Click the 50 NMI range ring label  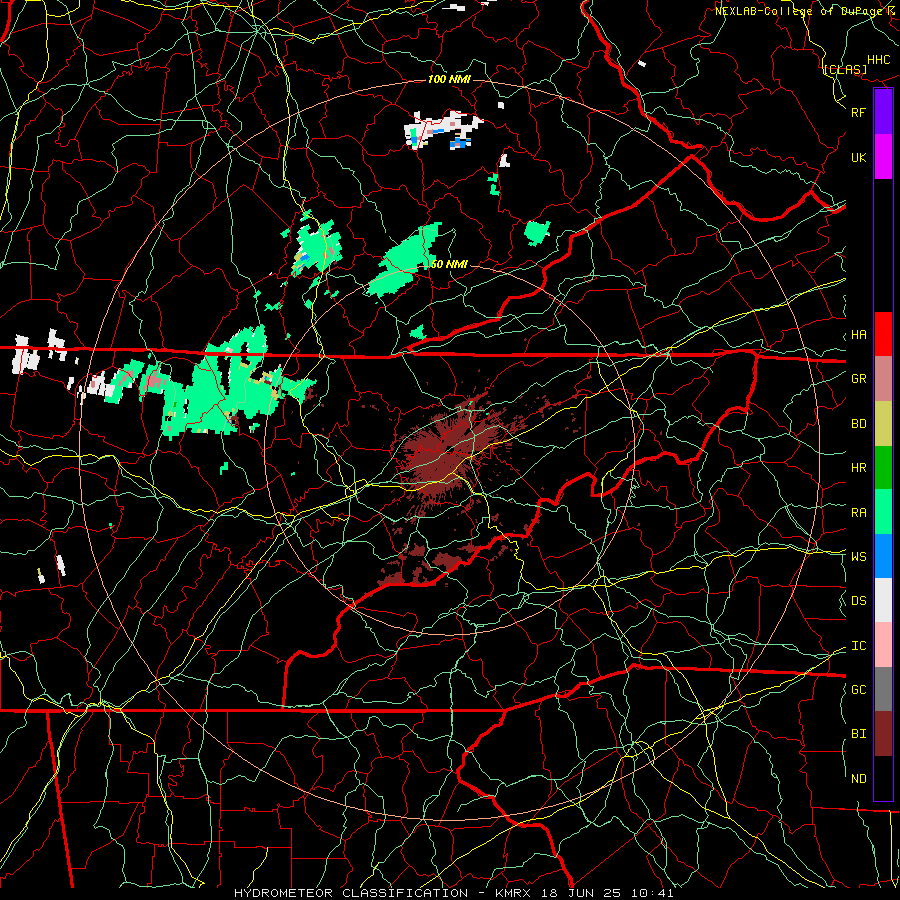[x=449, y=264]
